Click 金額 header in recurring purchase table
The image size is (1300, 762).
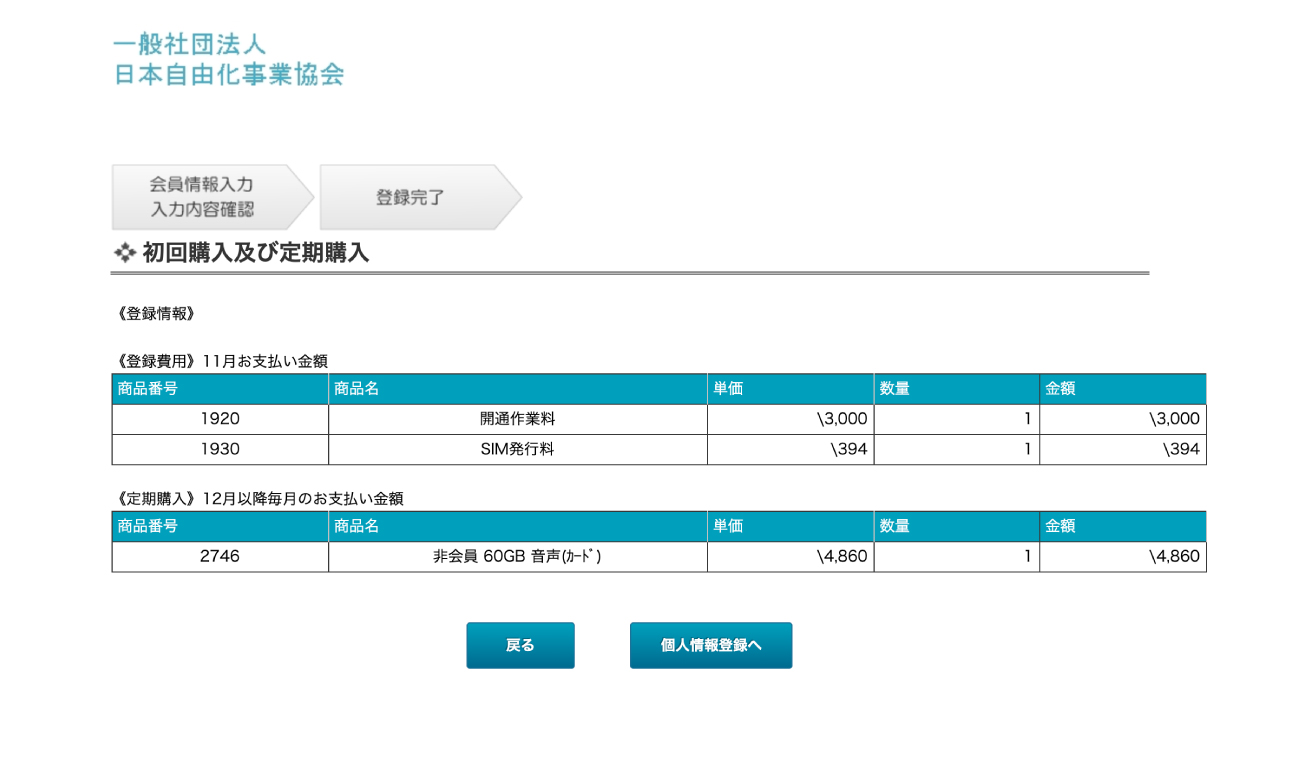tap(1060, 526)
